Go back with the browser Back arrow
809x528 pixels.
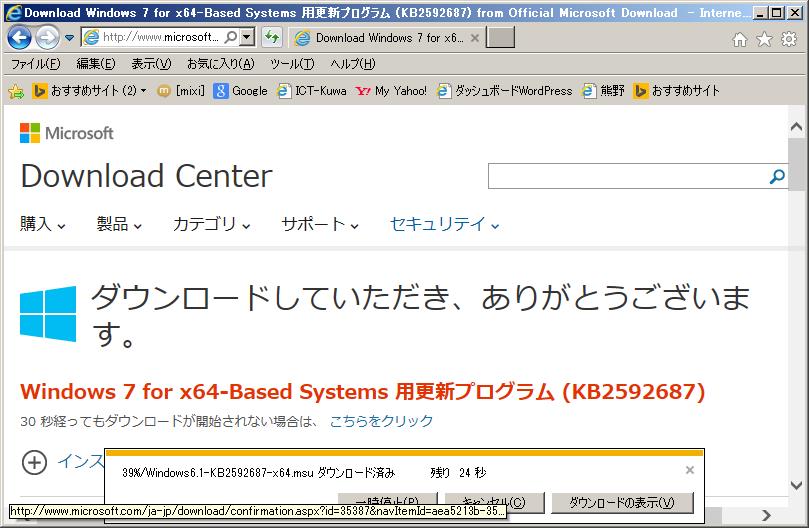tap(20, 38)
